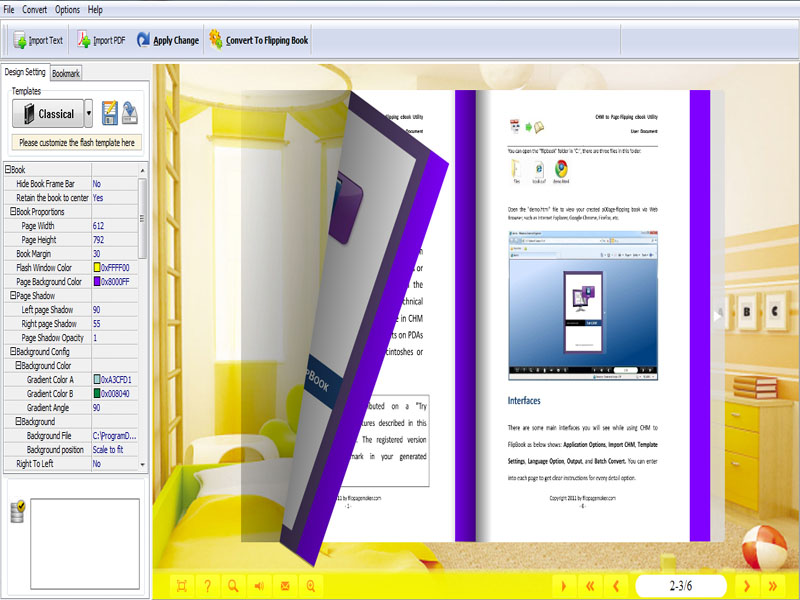
Task: Select the Page Shadow Opacity value 1
Action: (x=114, y=337)
